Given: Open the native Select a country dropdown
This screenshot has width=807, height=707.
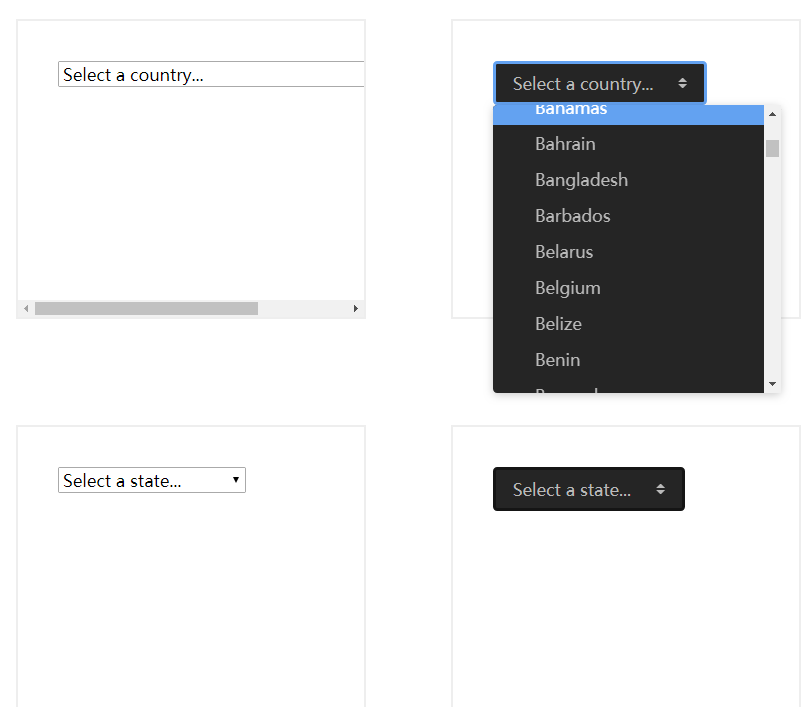Looking at the screenshot, I should pyautogui.click(x=211, y=75).
